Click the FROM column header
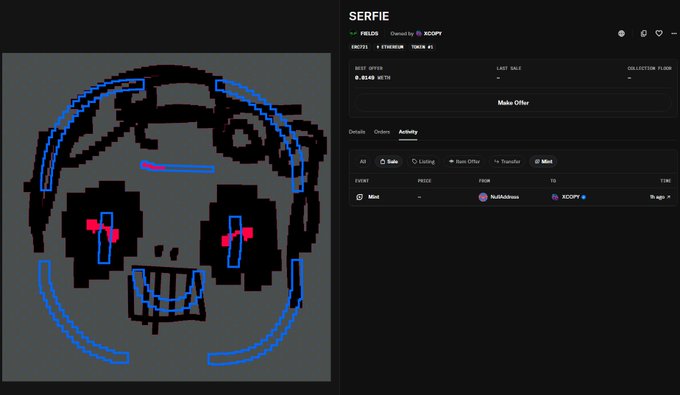Screen dimensions: 680x395 click(484, 181)
